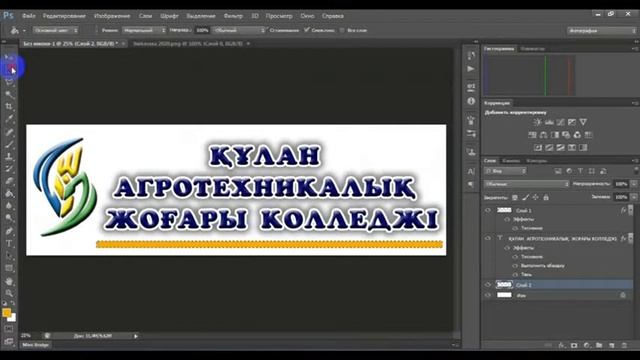640x360 pixels.
Task: Select the Crop tool
Action: coord(9,107)
